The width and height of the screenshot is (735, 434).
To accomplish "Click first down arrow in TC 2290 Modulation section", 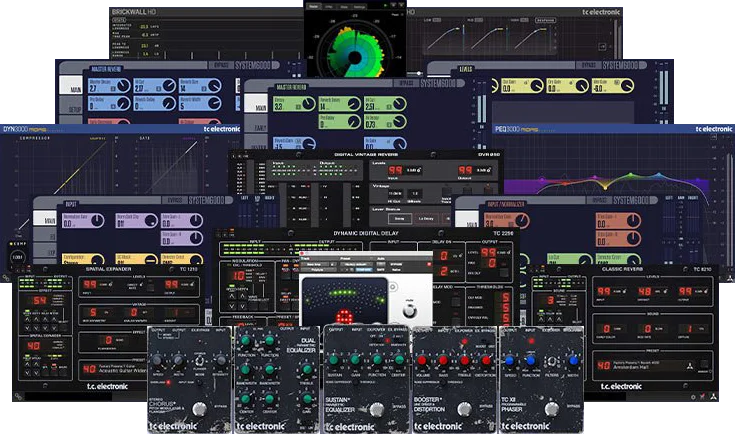I will pos(232,306).
